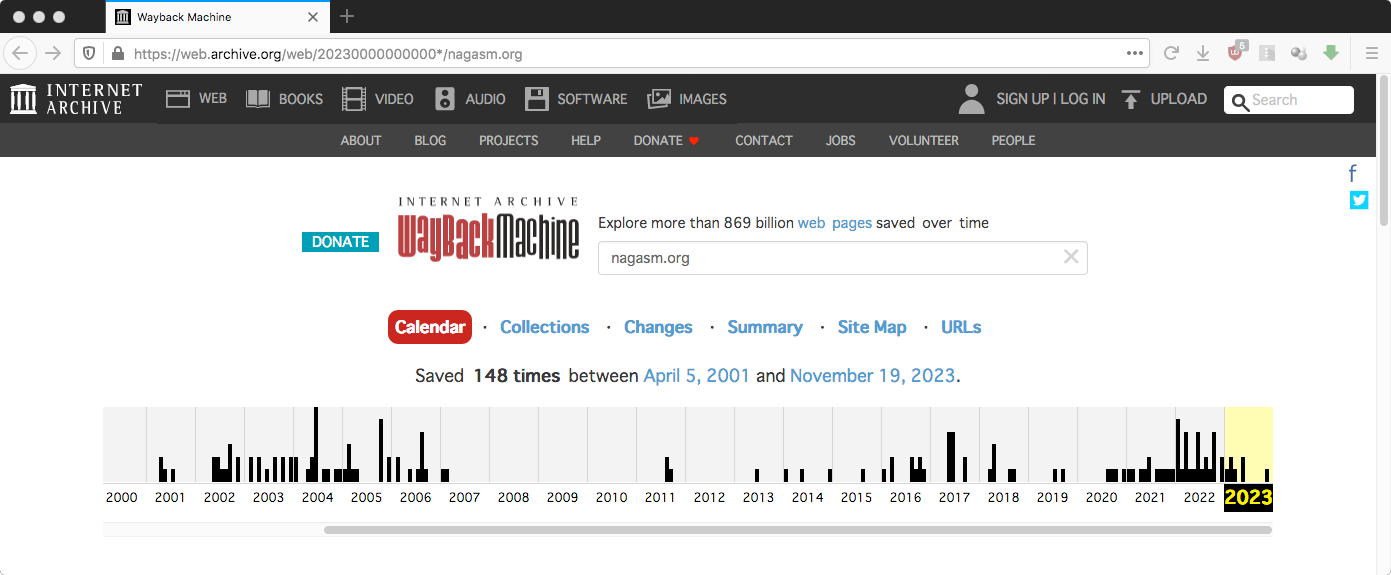Share page via Twitter icon
Screen dimensions: 1391x575
coord(1359,200)
